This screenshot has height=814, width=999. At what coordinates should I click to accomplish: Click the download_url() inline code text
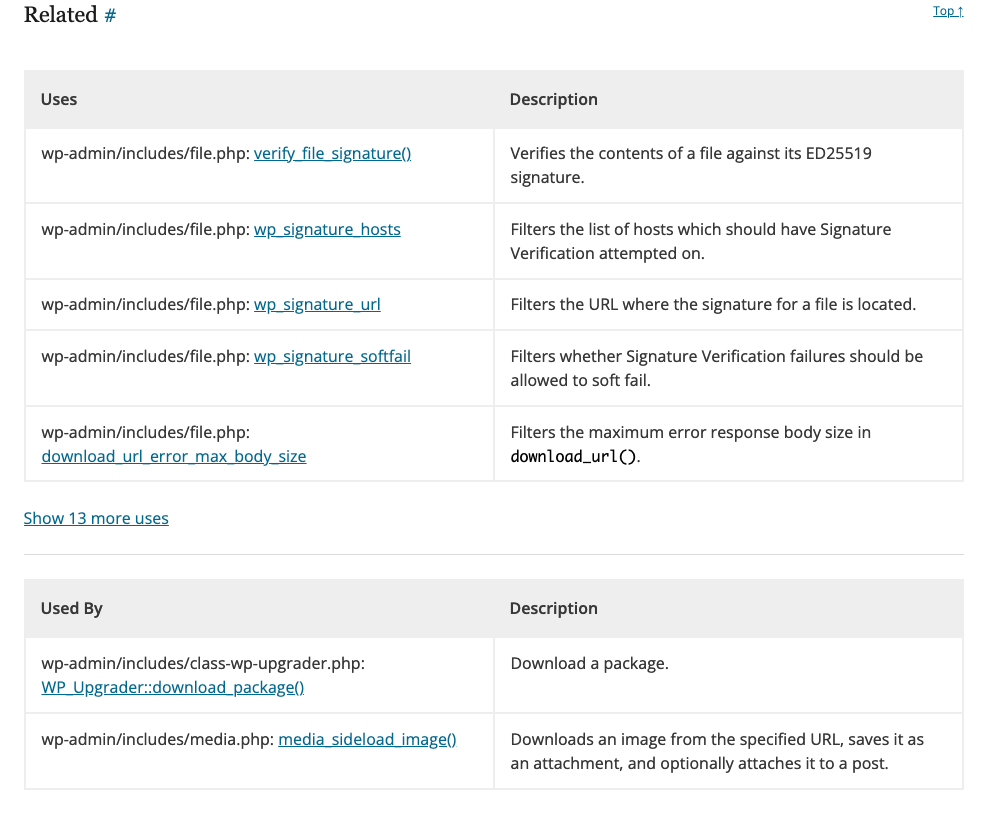point(573,457)
